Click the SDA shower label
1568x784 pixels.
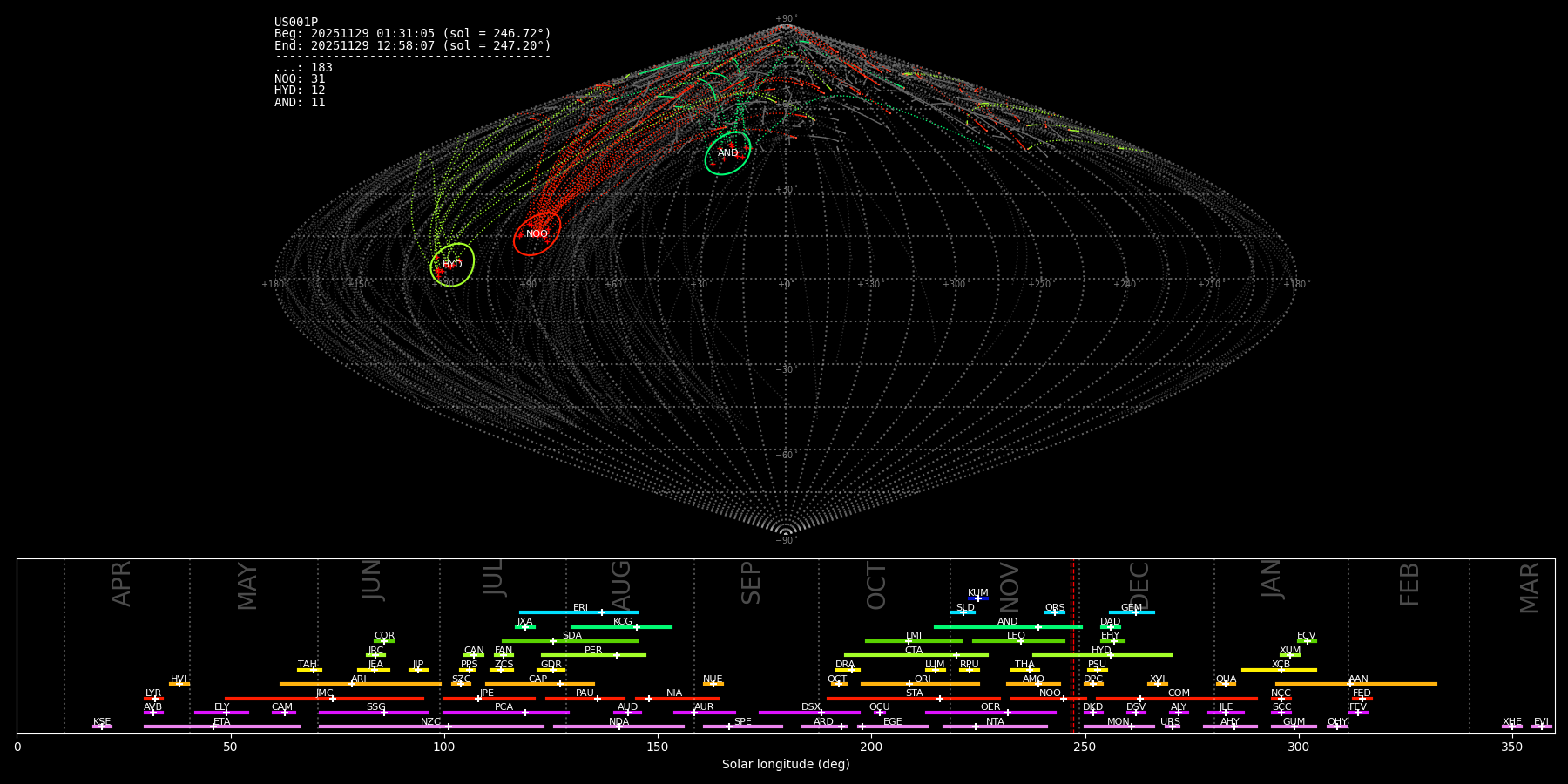point(572,636)
